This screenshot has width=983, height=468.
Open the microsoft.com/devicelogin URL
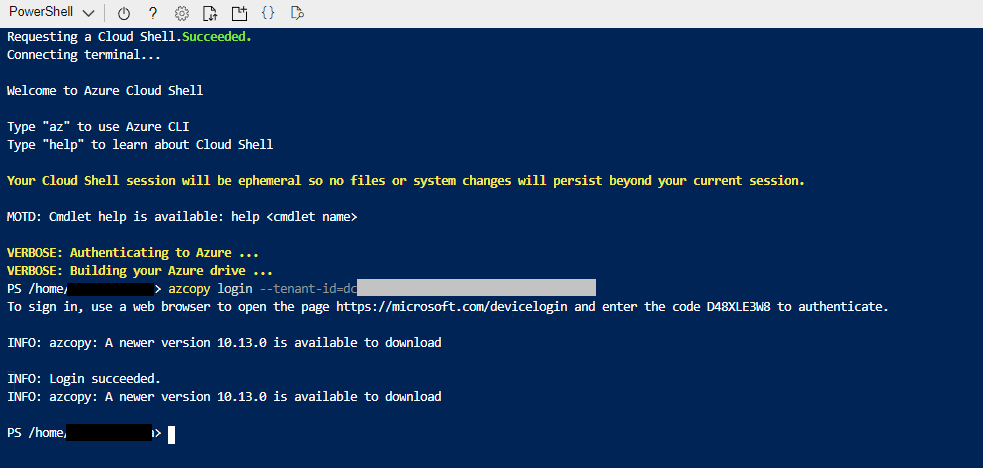pyautogui.click(x=454, y=307)
